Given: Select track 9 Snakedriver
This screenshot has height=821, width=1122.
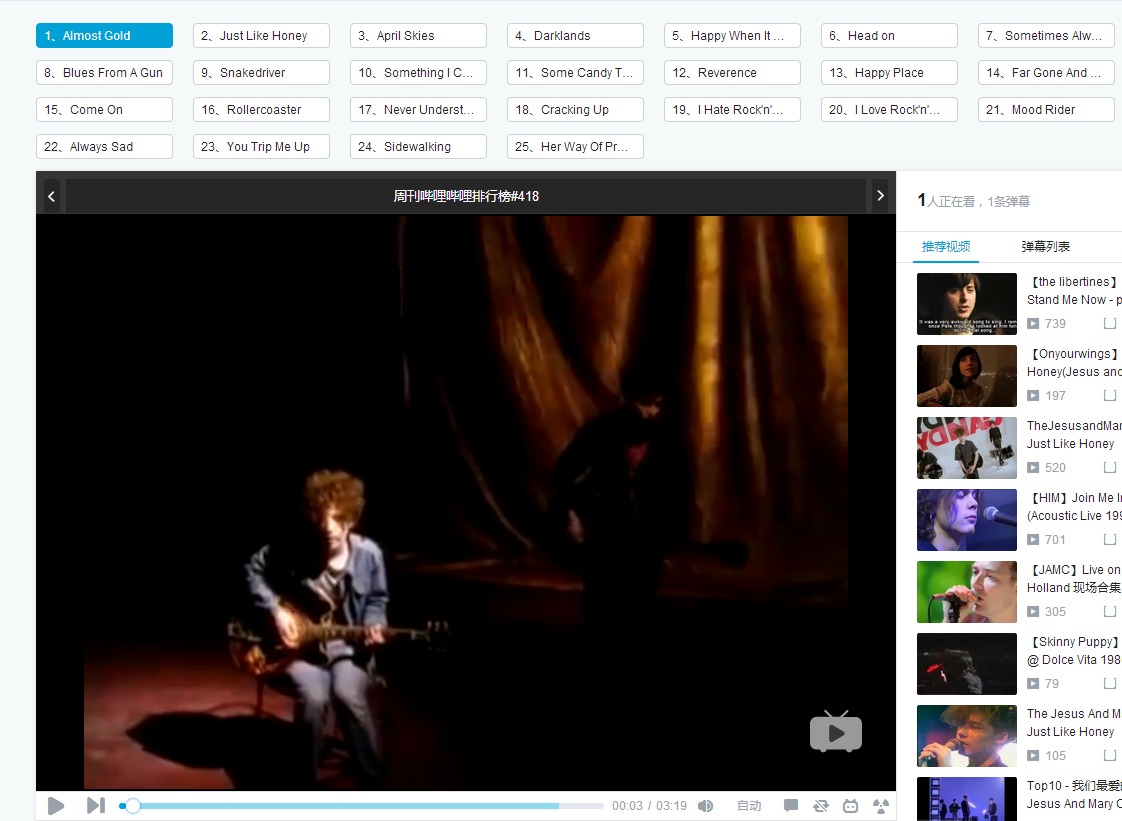Looking at the screenshot, I should (261, 72).
